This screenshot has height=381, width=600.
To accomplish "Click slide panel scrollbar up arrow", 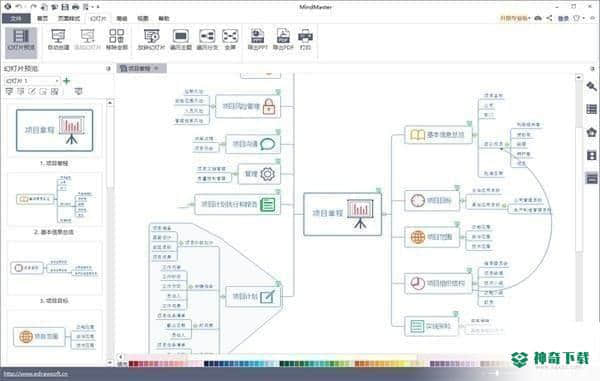I will click(110, 103).
